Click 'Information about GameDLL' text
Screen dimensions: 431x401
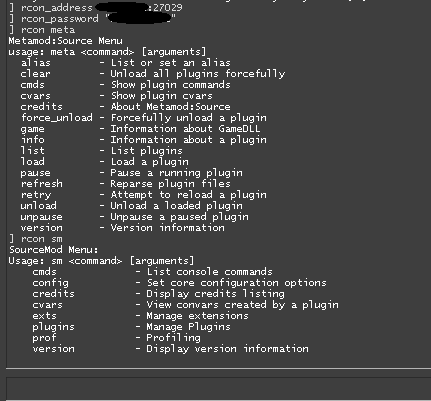(185, 129)
